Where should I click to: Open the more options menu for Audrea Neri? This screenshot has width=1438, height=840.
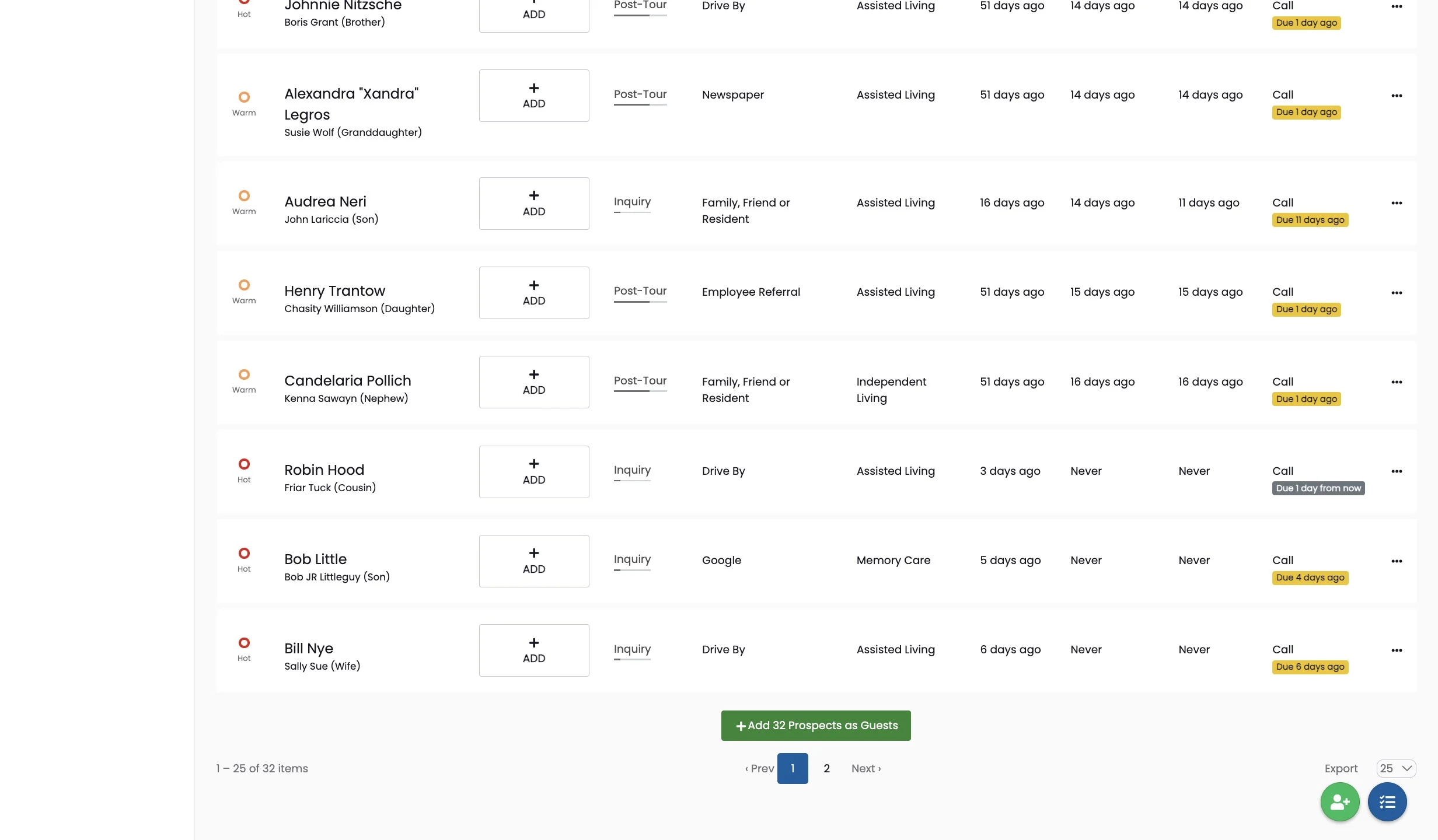pos(1396,203)
